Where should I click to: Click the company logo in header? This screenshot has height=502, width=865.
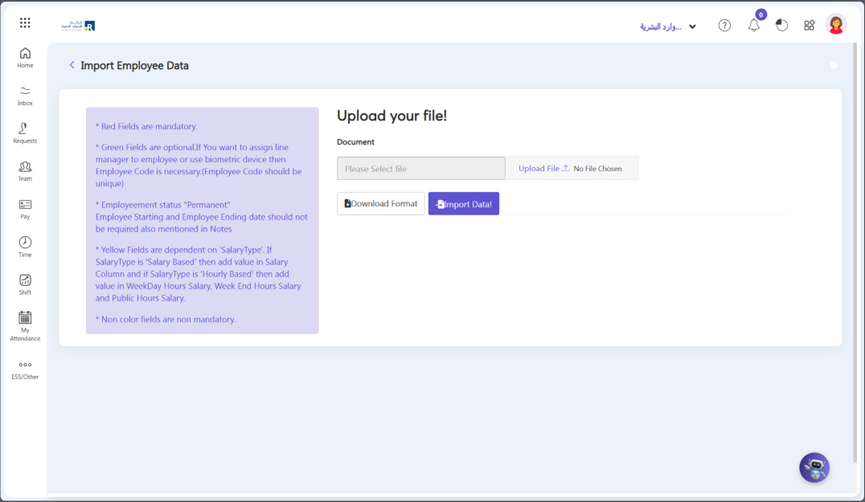click(x=78, y=25)
